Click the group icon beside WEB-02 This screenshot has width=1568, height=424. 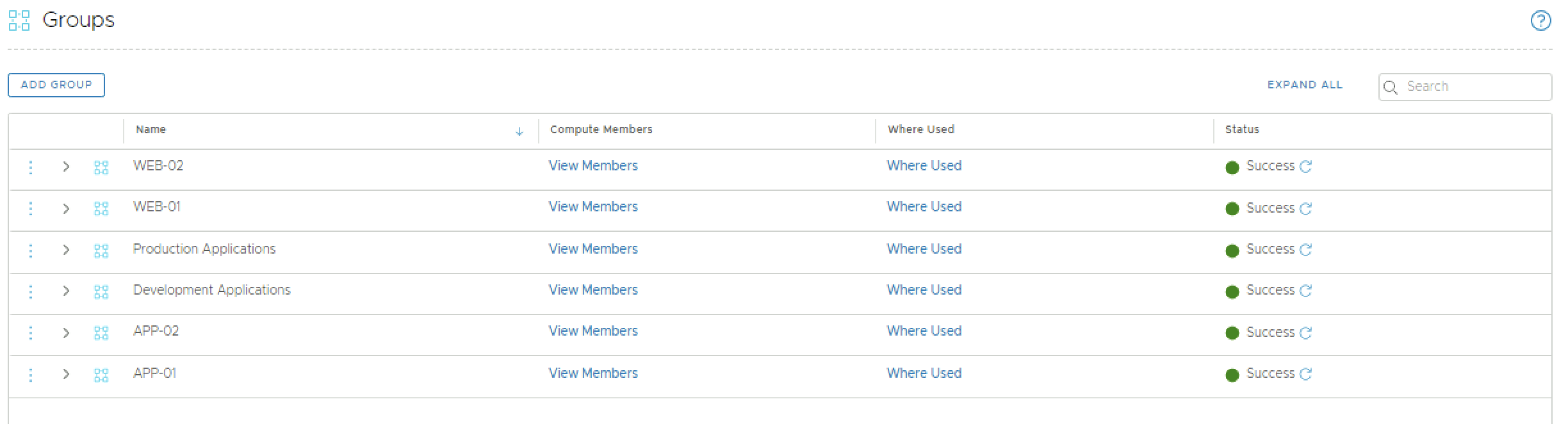coord(101,168)
